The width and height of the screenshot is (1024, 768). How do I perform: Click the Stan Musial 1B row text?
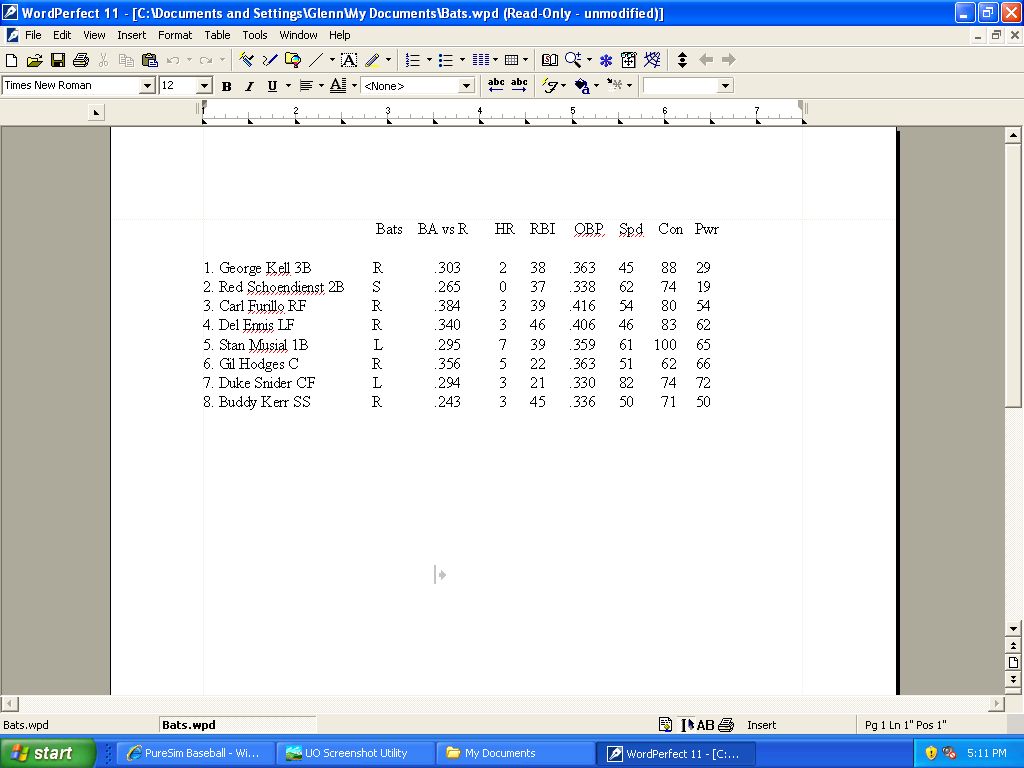click(255, 345)
